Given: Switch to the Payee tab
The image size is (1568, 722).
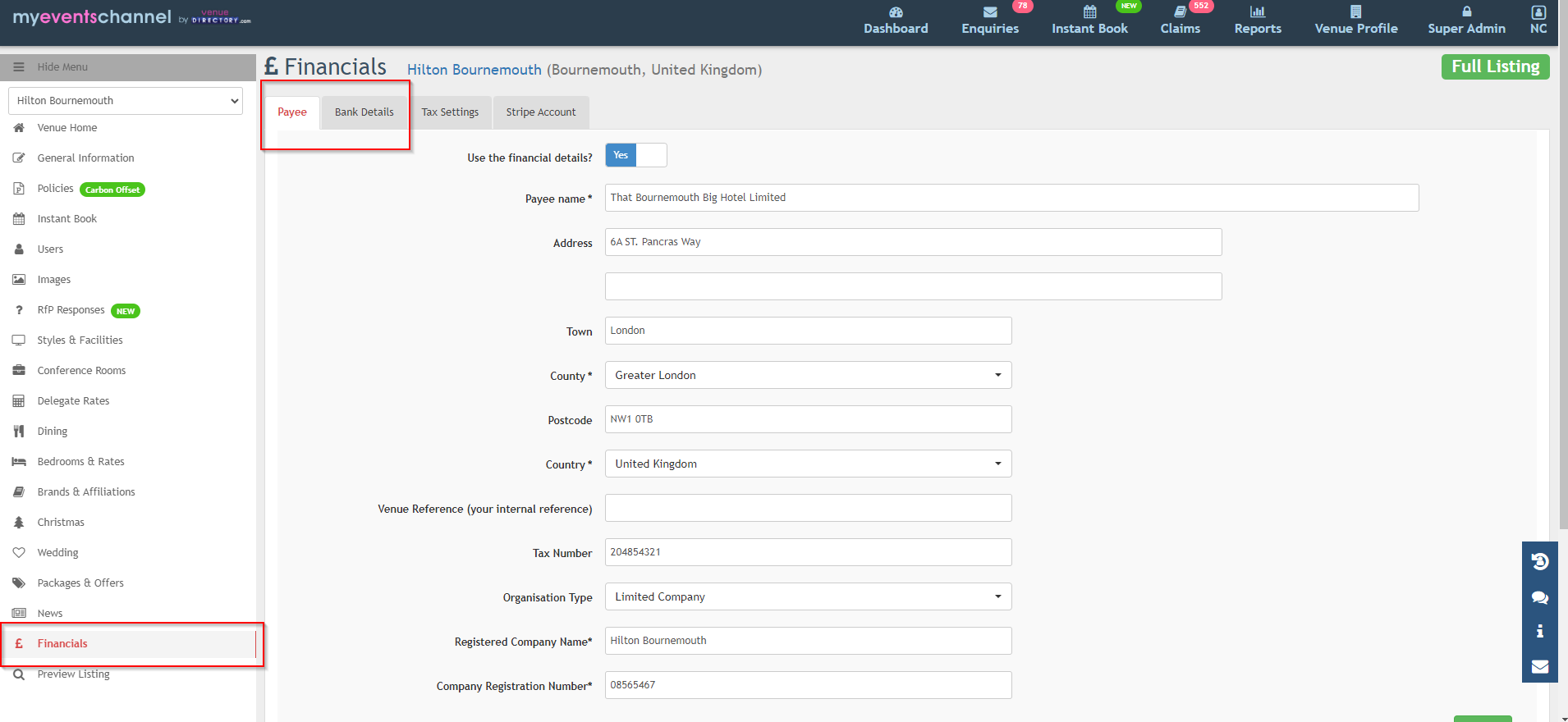Looking at the screenshot, I should click(292, 112).
